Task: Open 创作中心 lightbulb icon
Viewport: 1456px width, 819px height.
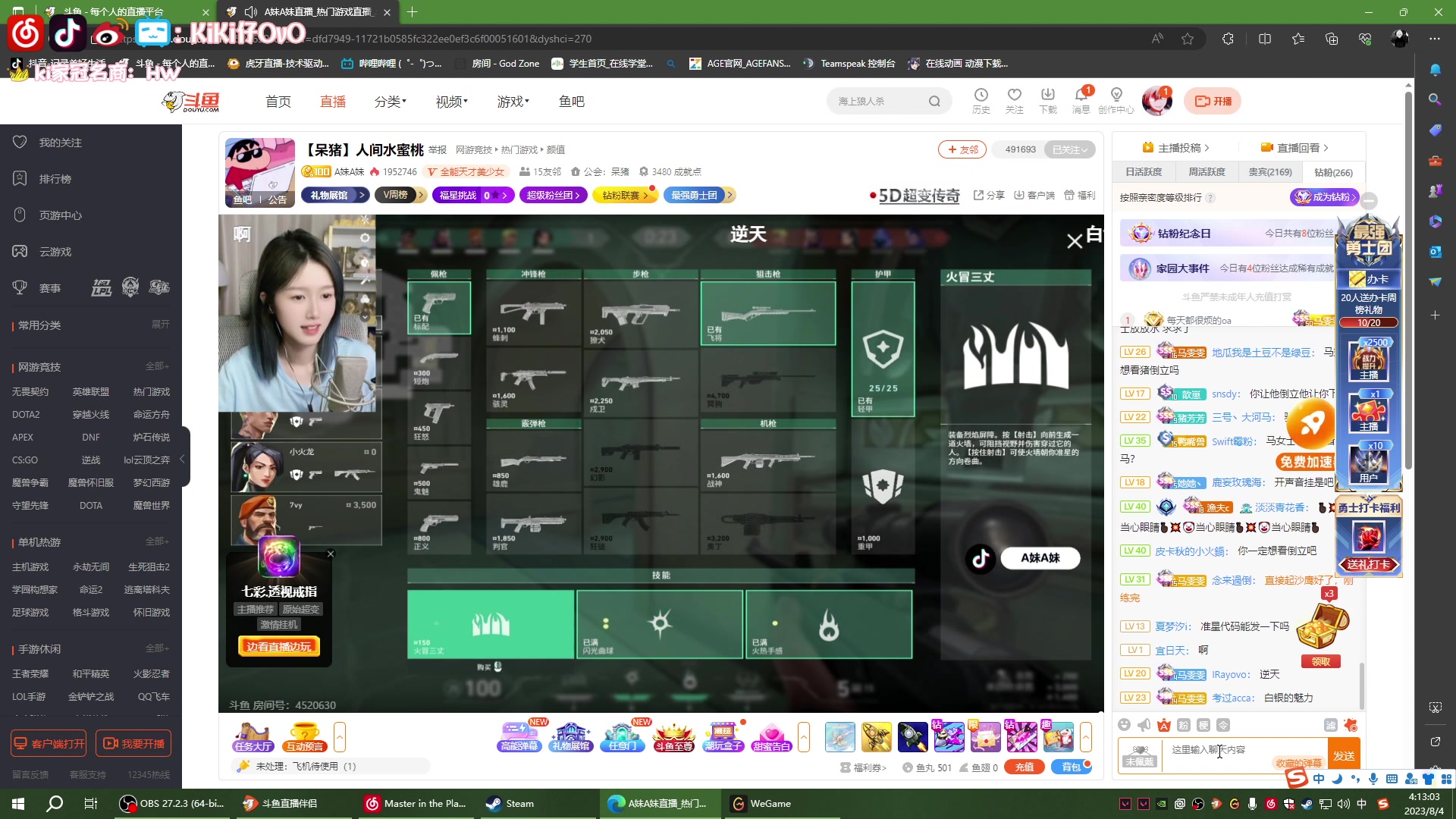Action: 1116,100
